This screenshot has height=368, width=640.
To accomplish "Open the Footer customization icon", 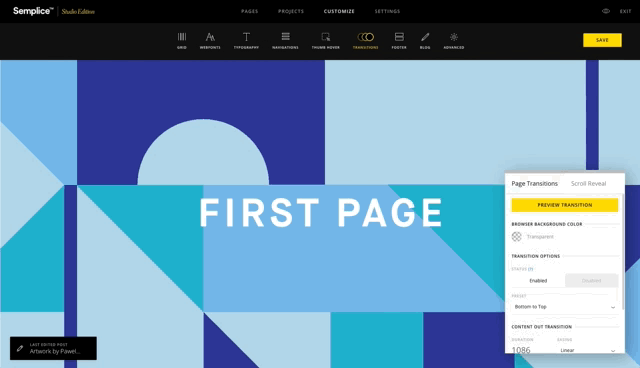I will pyautogui.click(x=399, y=37).
